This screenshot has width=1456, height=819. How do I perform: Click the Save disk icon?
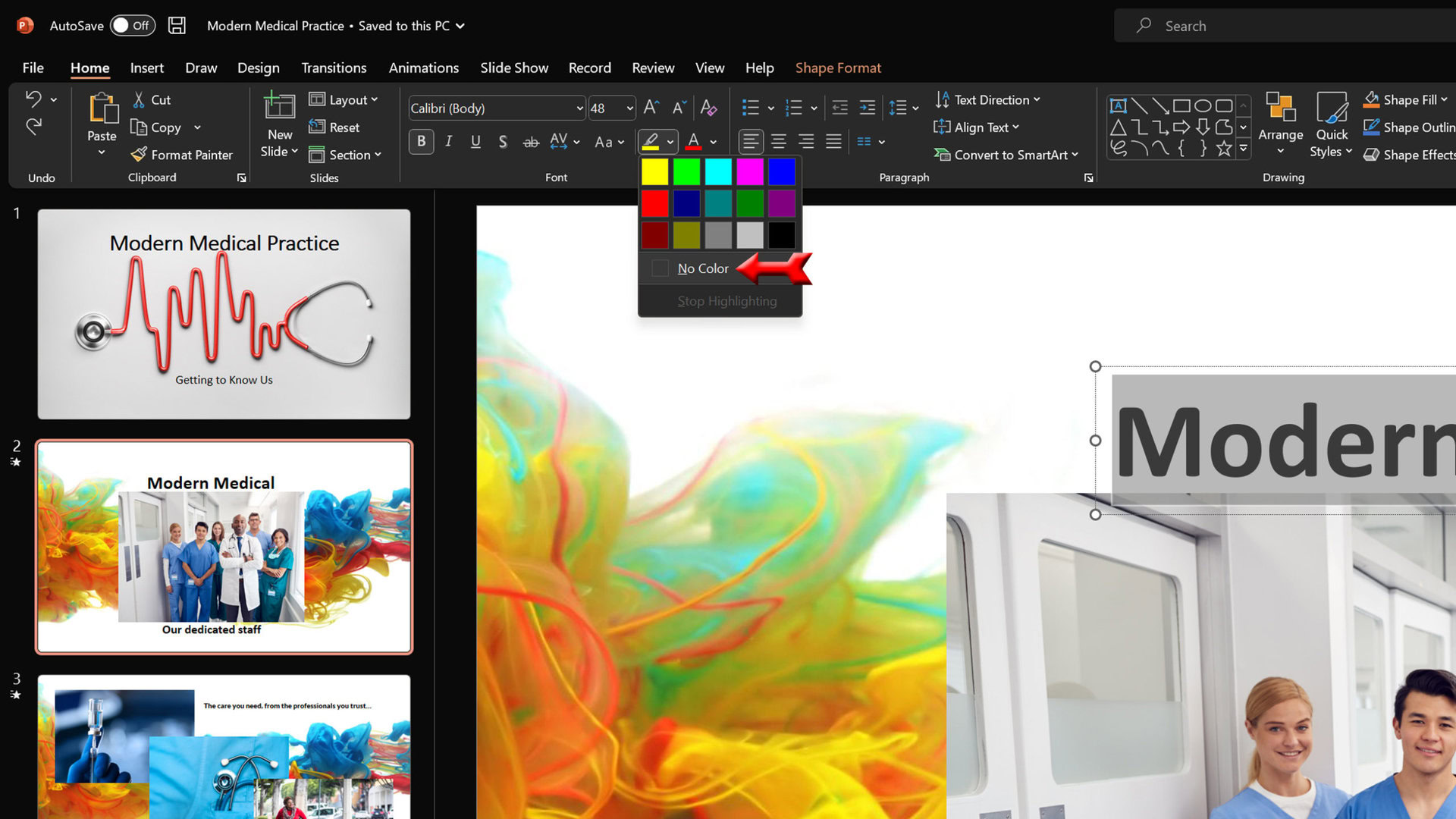click(x=177, y=26)
